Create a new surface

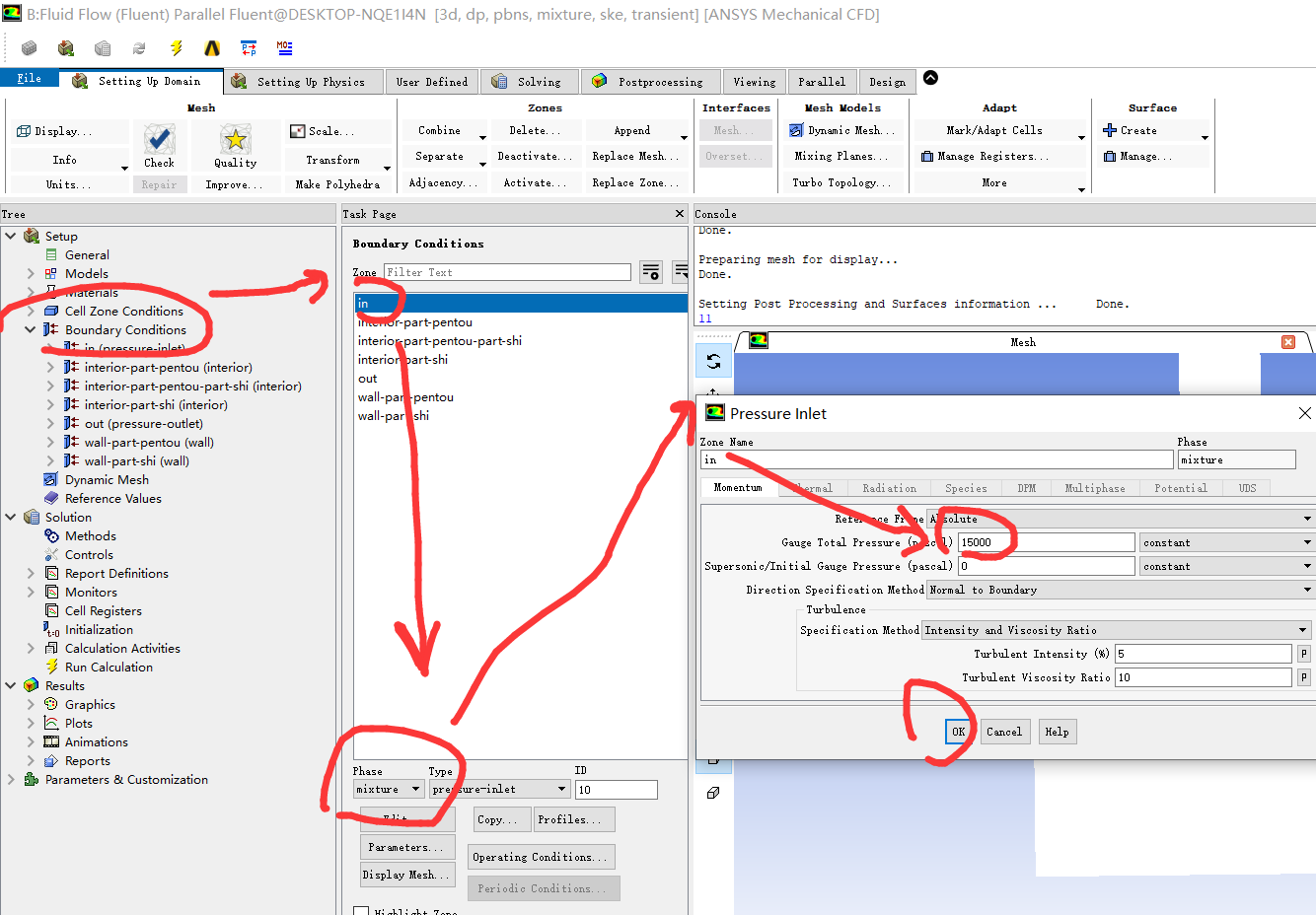(x=1131, y=130)
